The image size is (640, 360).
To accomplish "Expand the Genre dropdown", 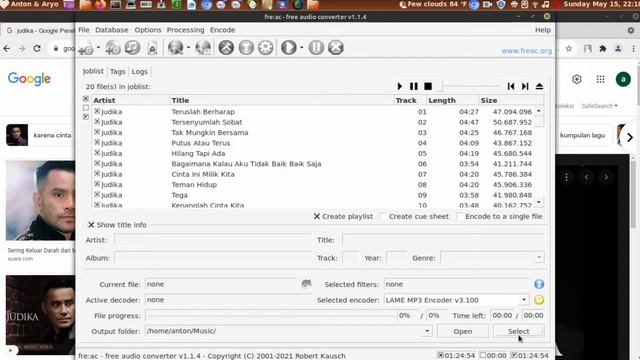I will 539,258.
